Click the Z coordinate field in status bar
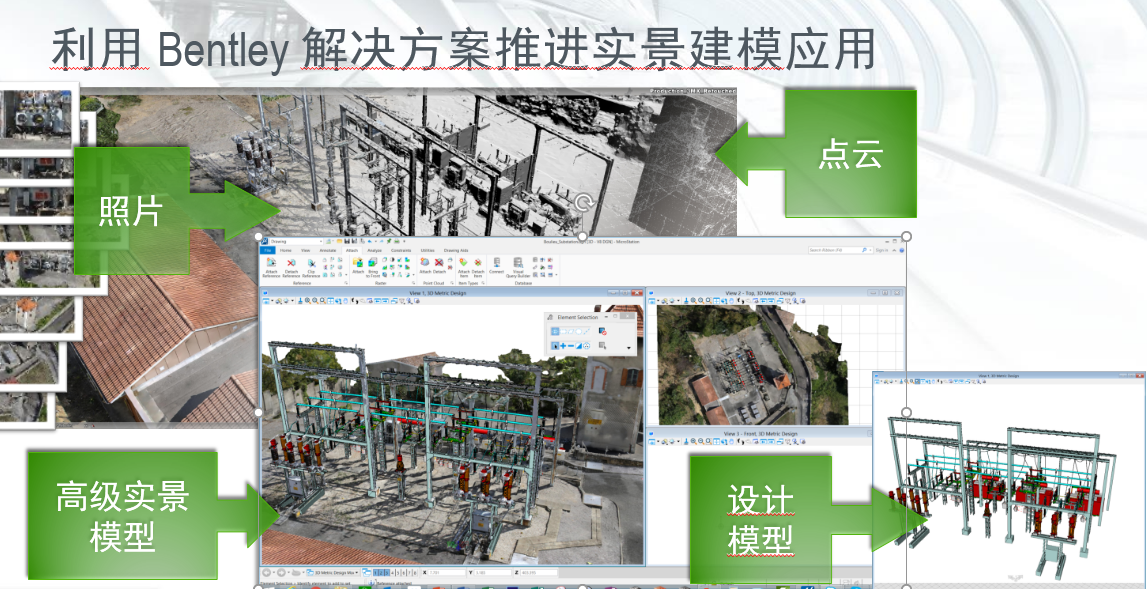 pyautogui.click(x=538, y=572)
